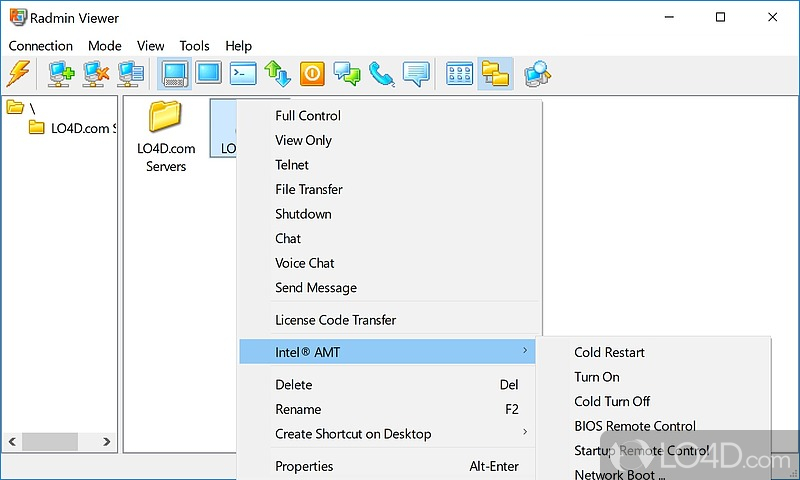
Task: Switch to icon view toolbar button
Action: pyautogui.click(x=460, y=74)
